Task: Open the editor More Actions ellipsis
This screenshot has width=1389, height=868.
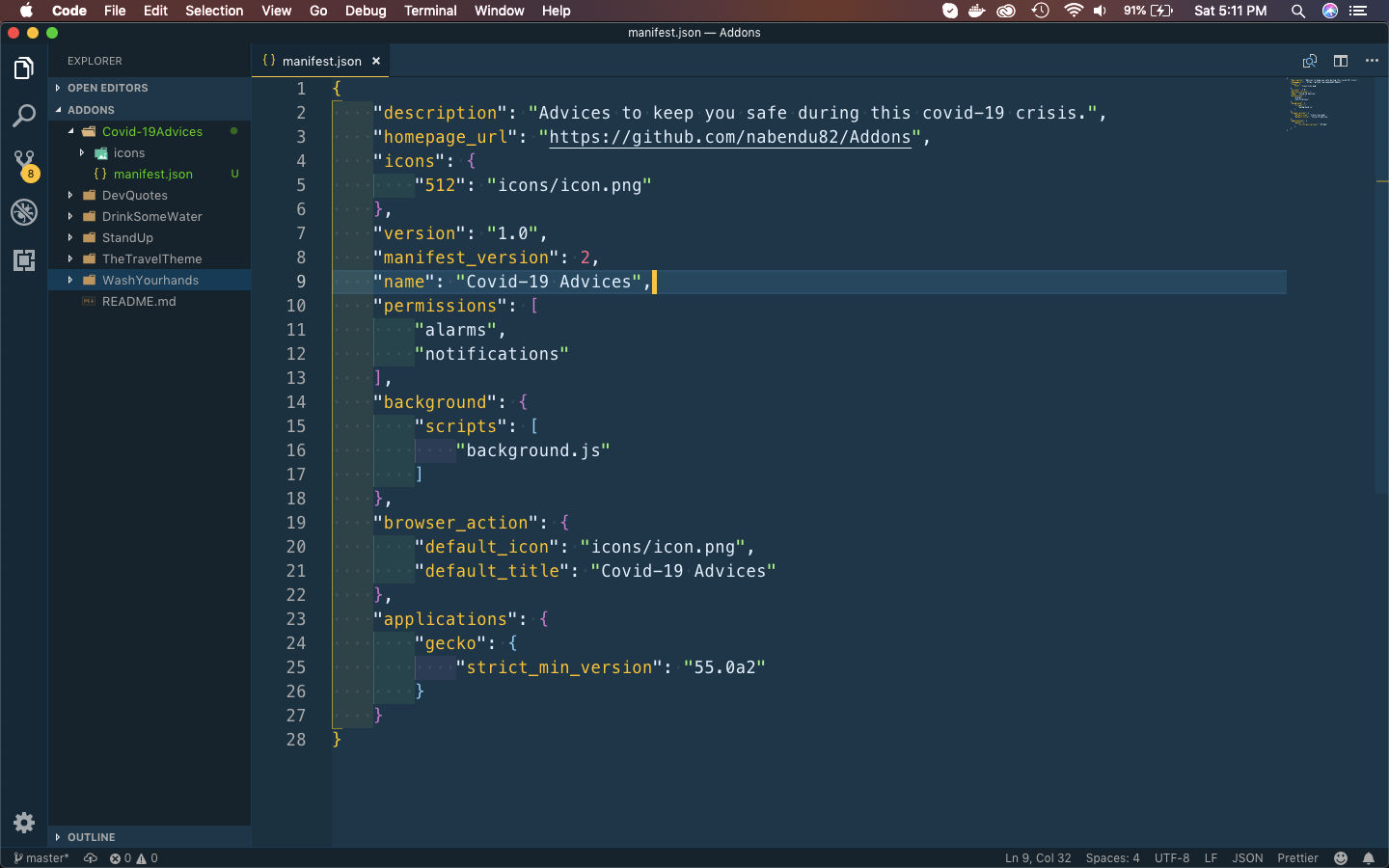Action: click(x=1372, y=61)
